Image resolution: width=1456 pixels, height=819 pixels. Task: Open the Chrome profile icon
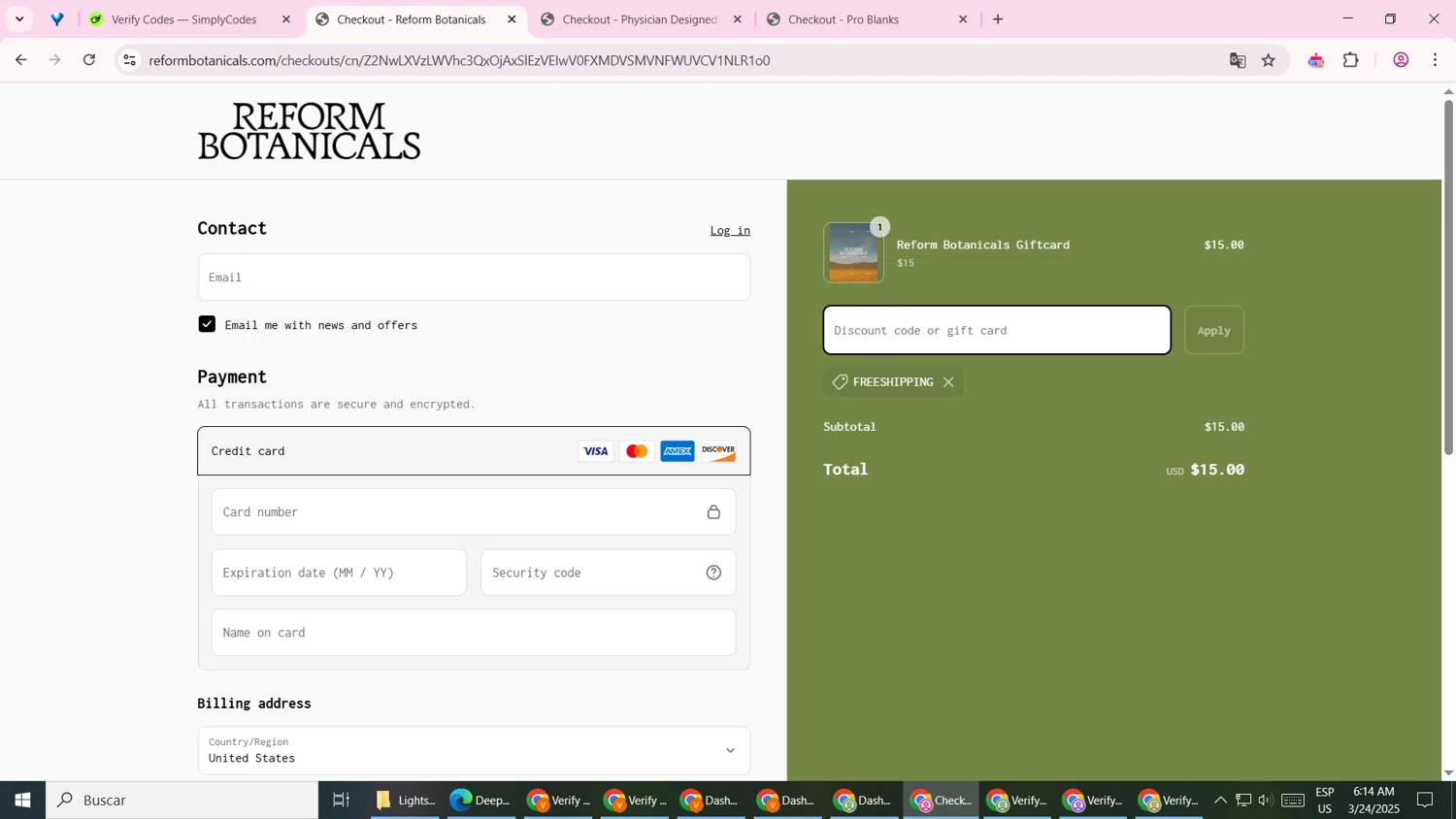click(x=1401, y=60)
